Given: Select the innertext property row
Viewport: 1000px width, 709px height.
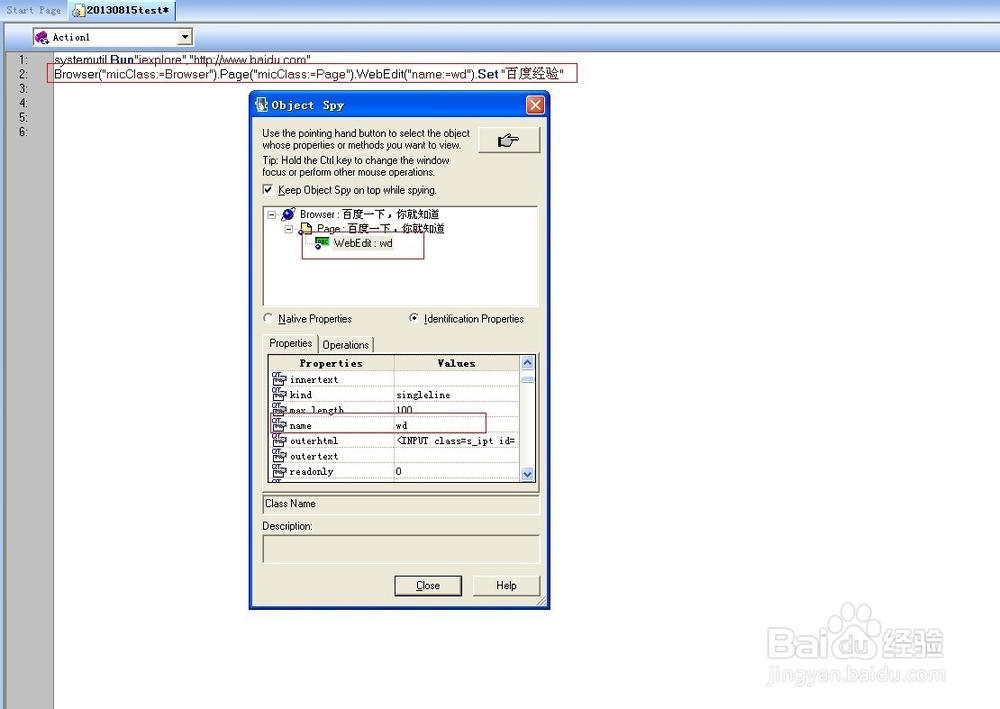Looking at the screenshot, I should click(394, 379).
